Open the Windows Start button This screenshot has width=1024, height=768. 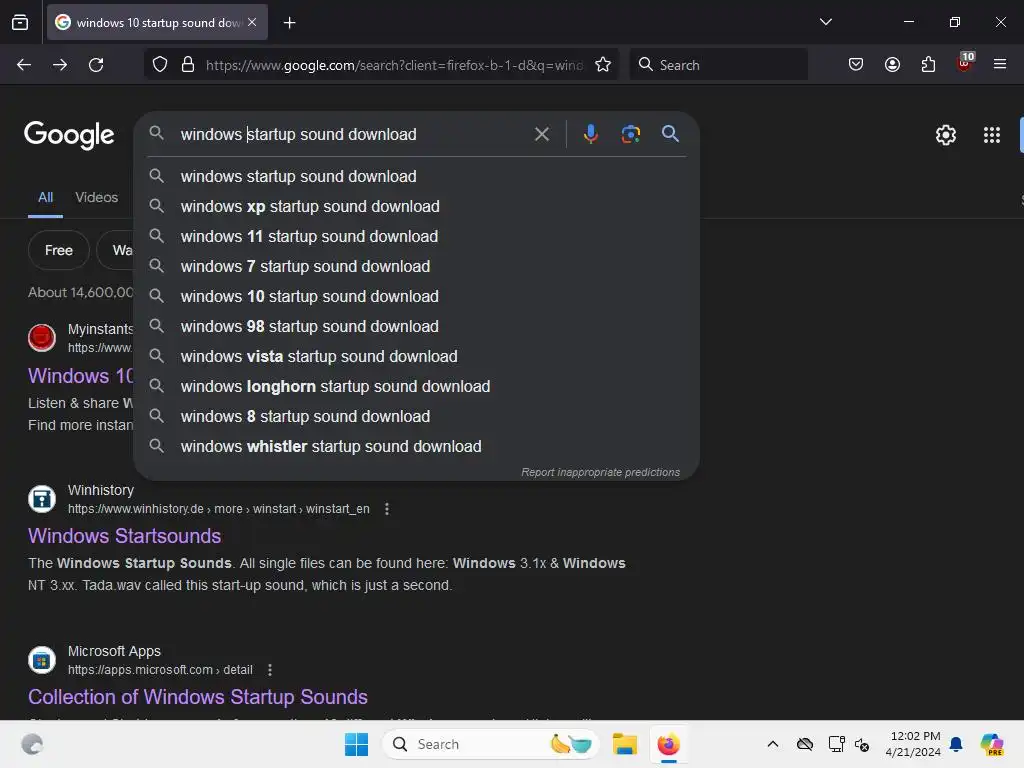[357, 744]
